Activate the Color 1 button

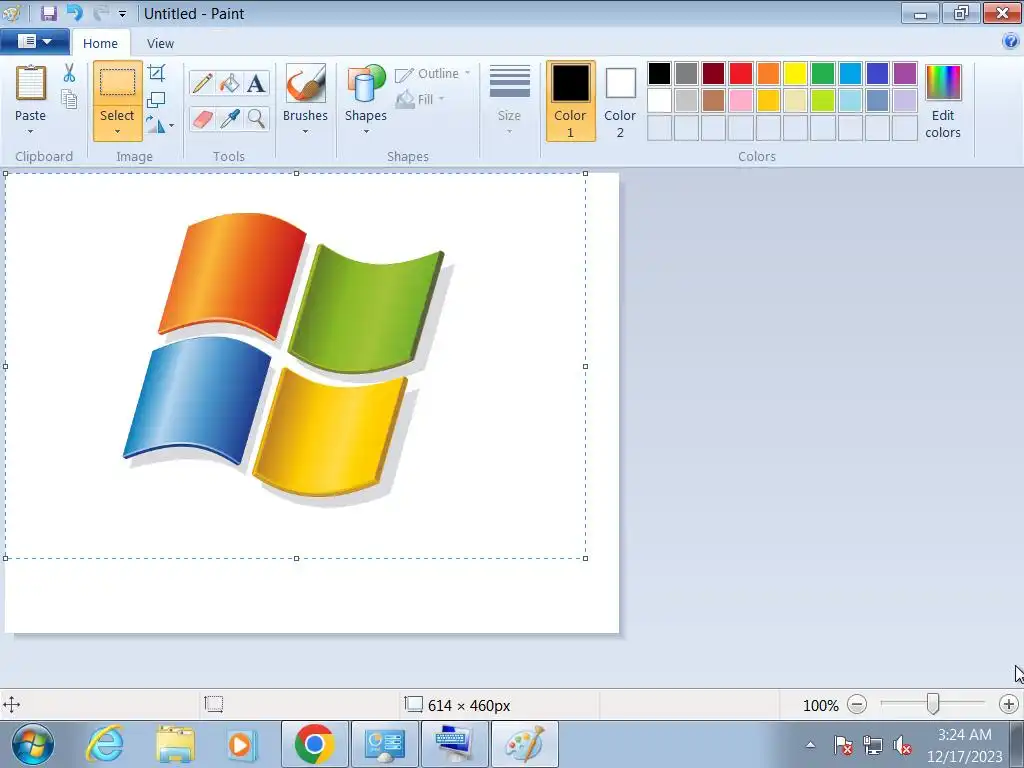[x=571, y=101]
